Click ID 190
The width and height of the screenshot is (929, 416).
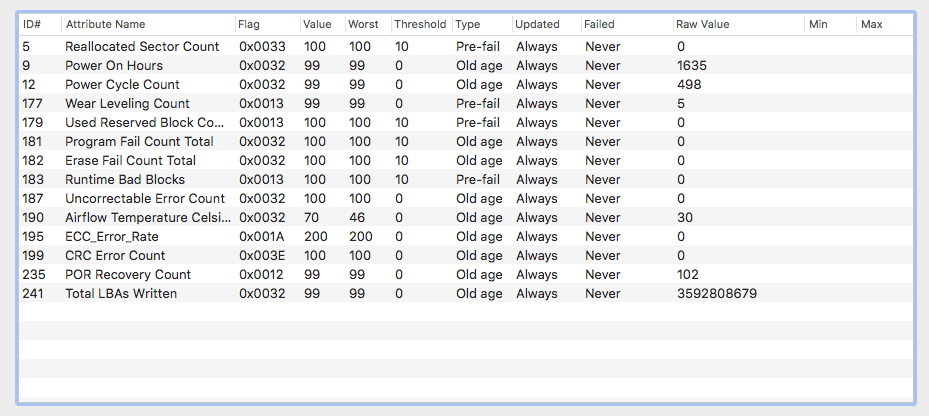31,217
